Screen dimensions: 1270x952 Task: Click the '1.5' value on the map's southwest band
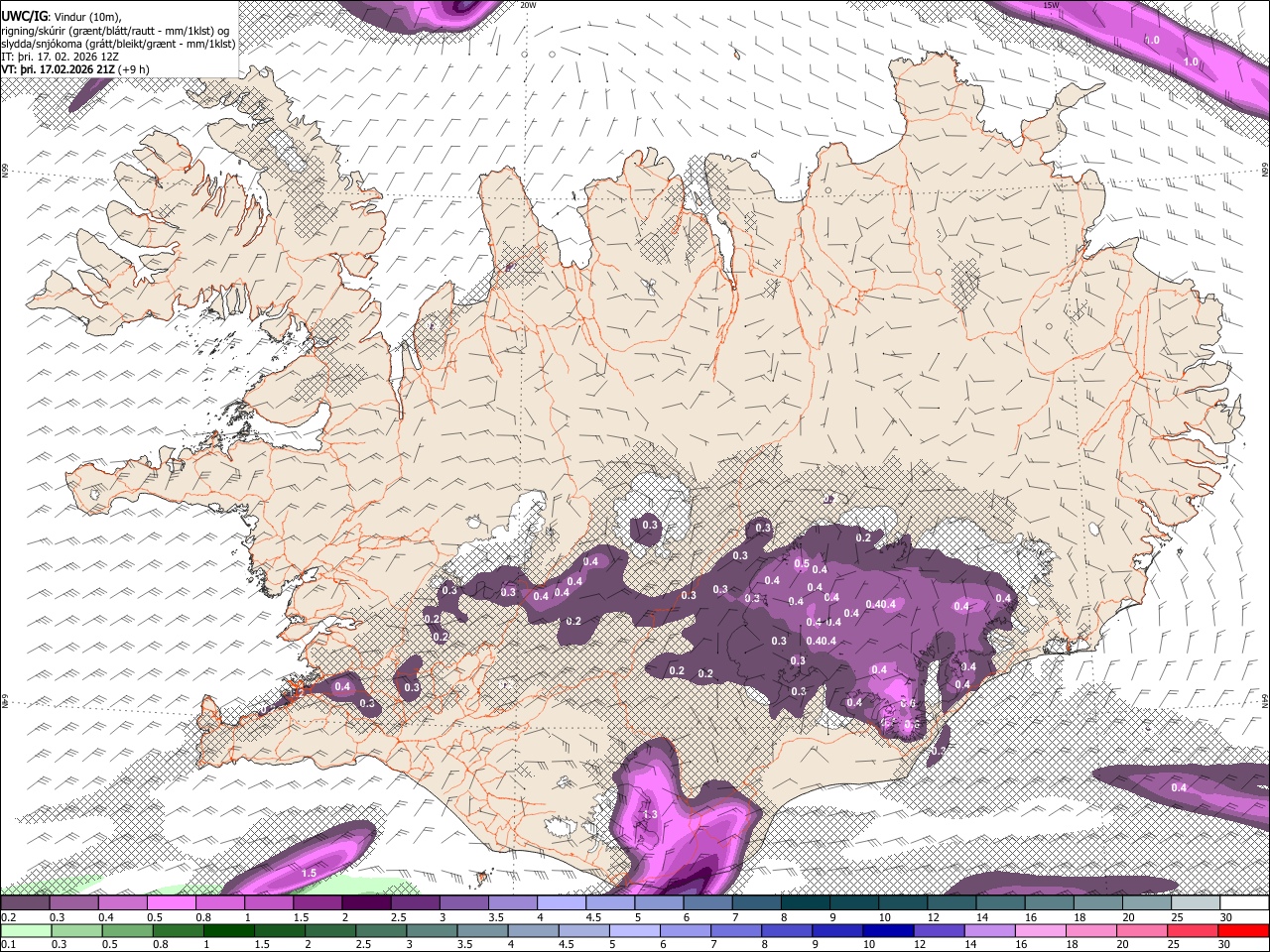click(309, 873)
